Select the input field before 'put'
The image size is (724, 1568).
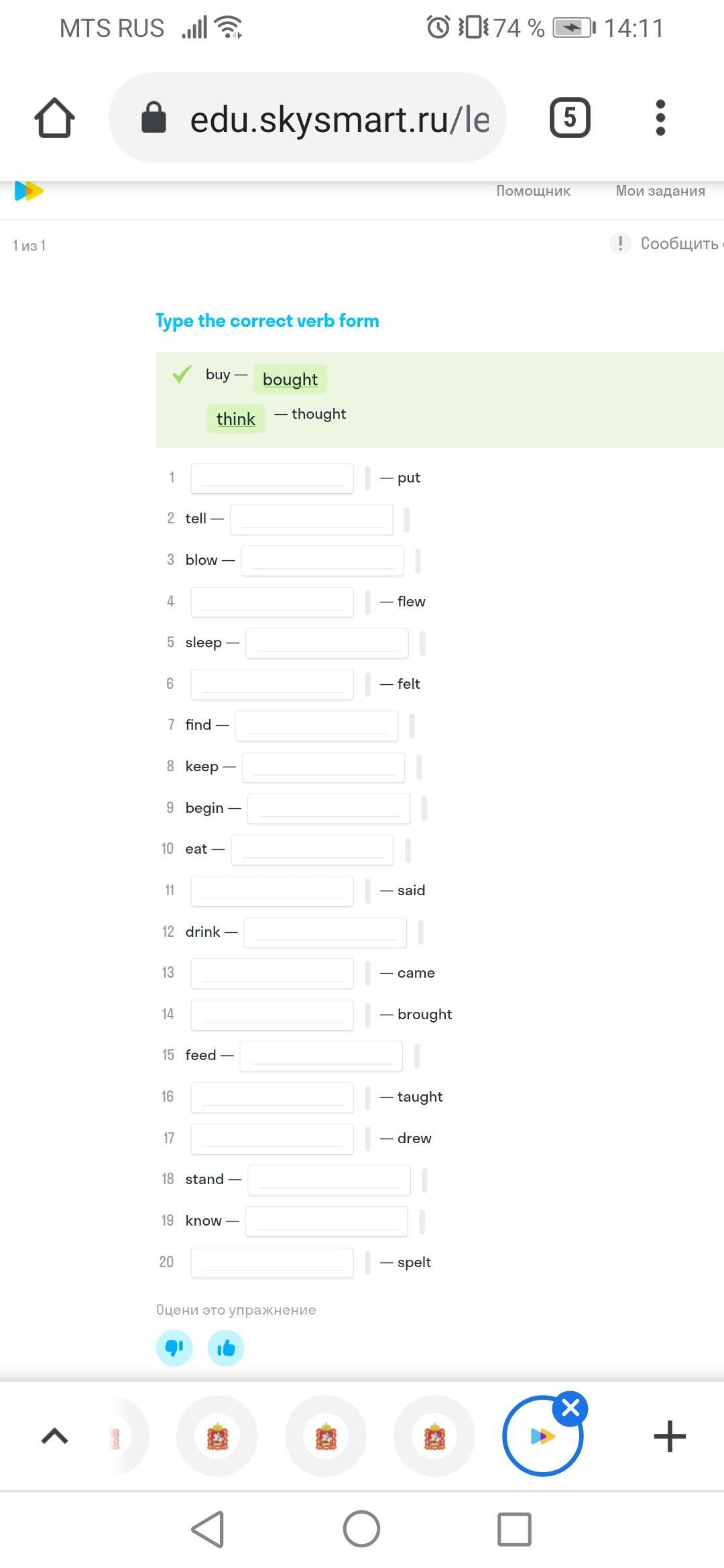click(272, 478)
